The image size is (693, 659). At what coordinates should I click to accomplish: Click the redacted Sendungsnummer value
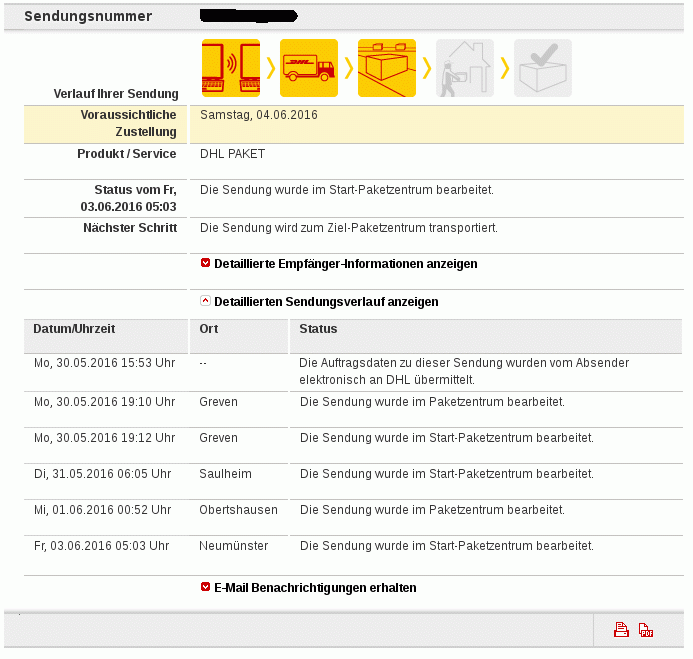[x=249, y=16]
